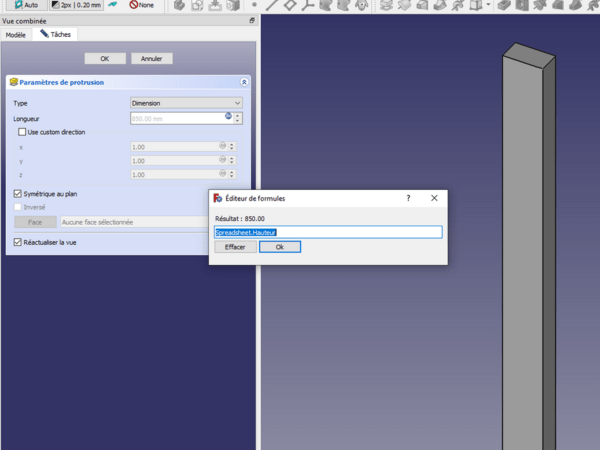Image resolution: width=600 pixels, height=450 pixels.
Task: Click the formula icon in the Longueur field
Action: (227, 117)
